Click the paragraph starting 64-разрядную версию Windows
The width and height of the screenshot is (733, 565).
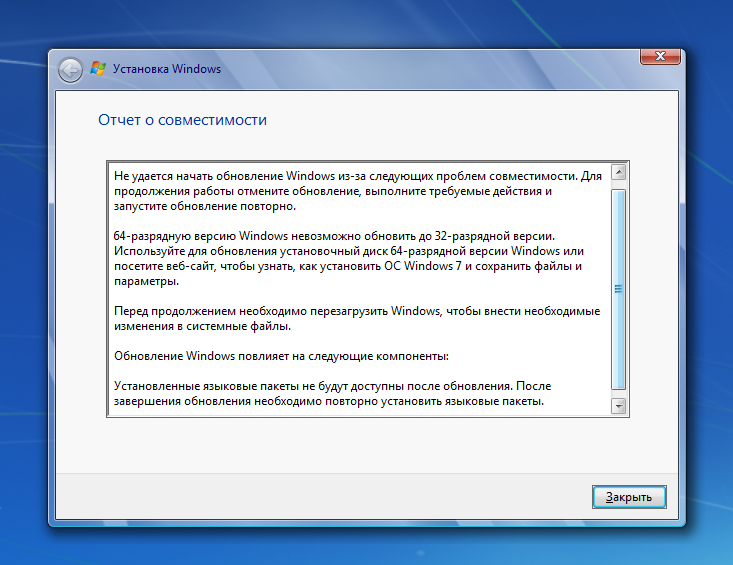[x=349, y=258]
